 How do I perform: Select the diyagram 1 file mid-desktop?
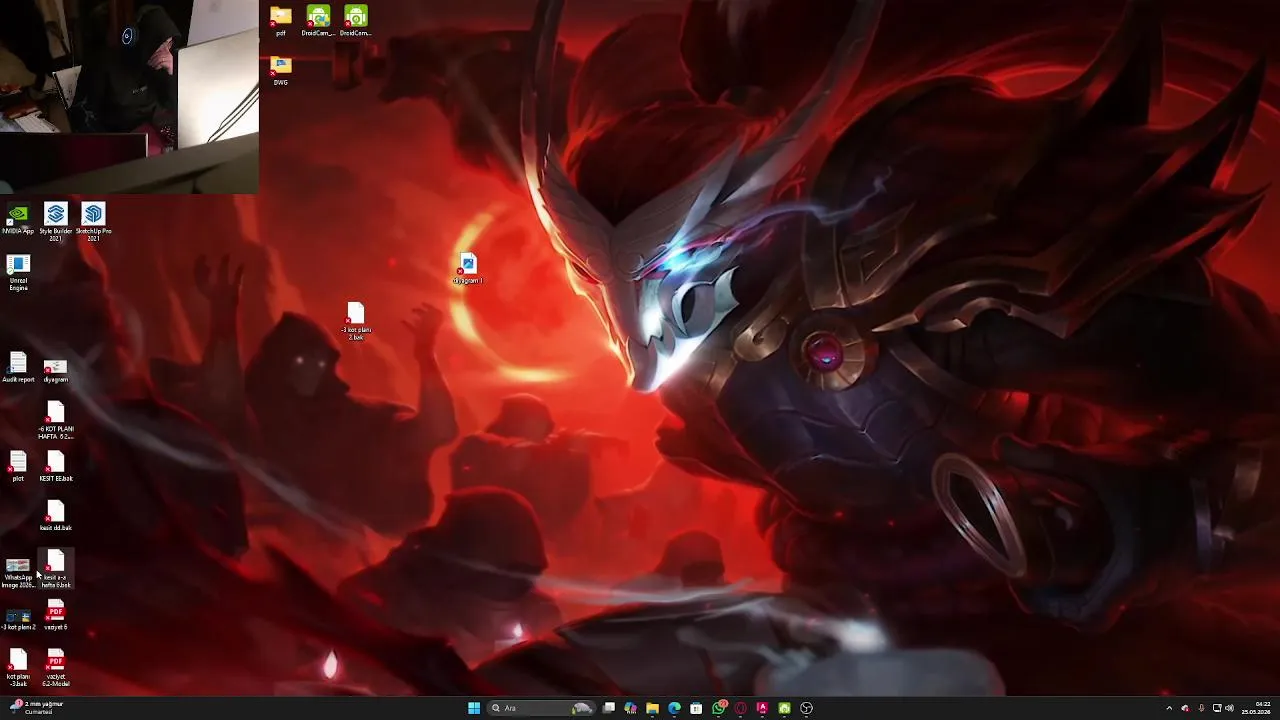click(x=467, y=269)
